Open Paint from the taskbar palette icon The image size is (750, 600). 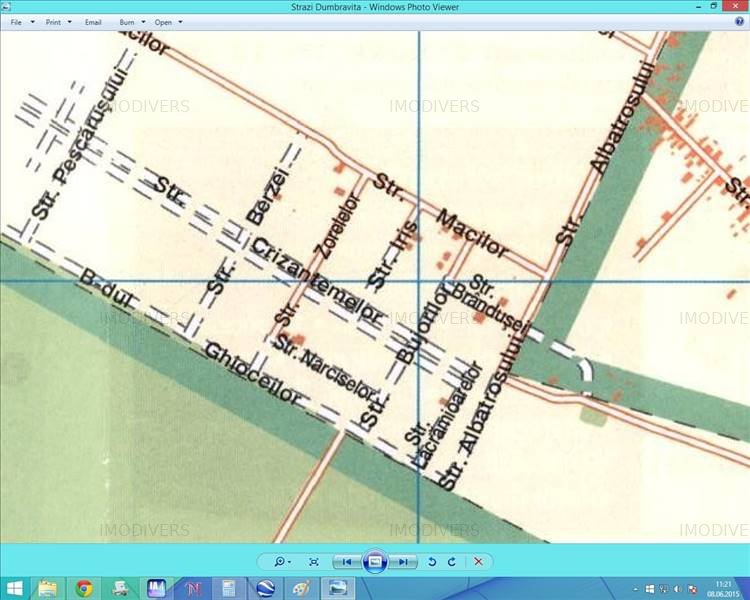coord(301,588)
